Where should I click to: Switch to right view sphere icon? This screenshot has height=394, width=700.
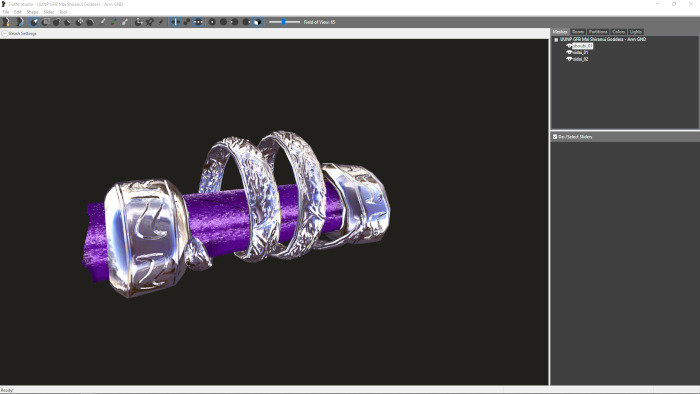point(246,22)
